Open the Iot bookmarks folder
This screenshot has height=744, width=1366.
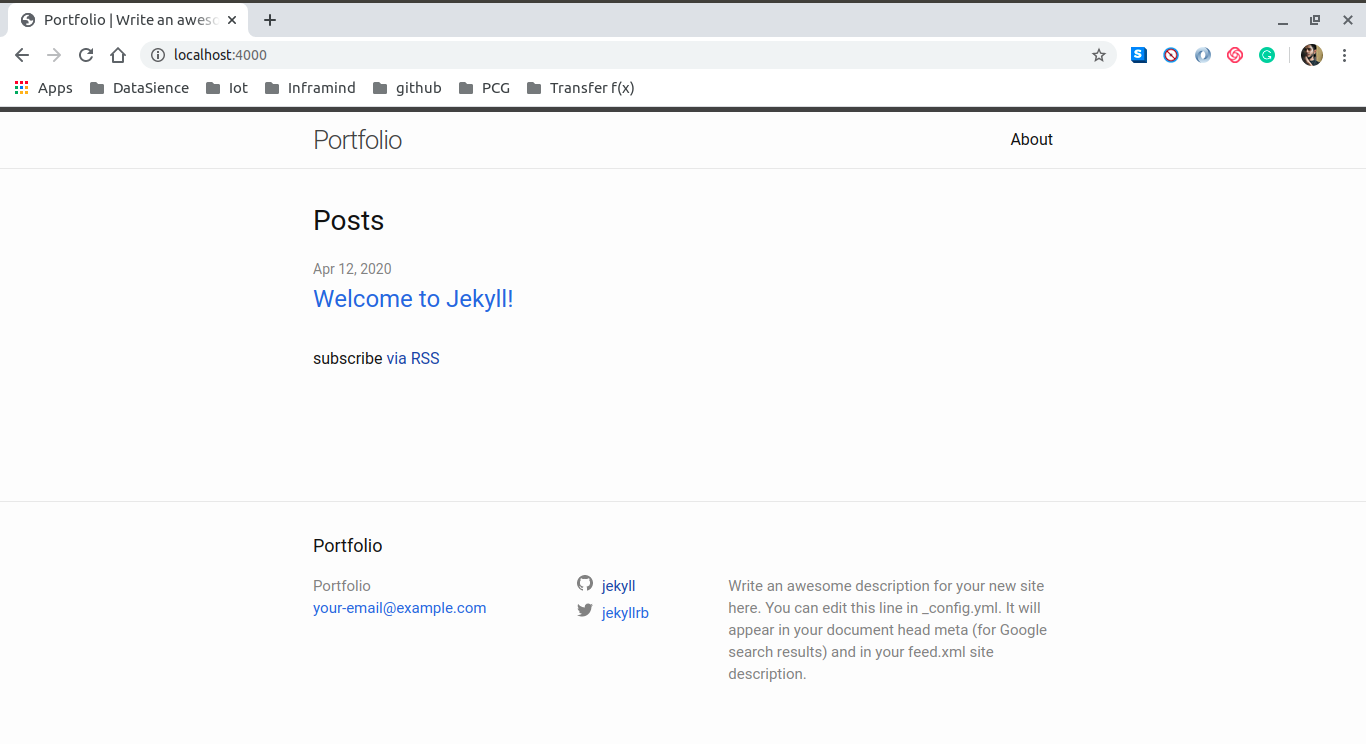[227, 88]
